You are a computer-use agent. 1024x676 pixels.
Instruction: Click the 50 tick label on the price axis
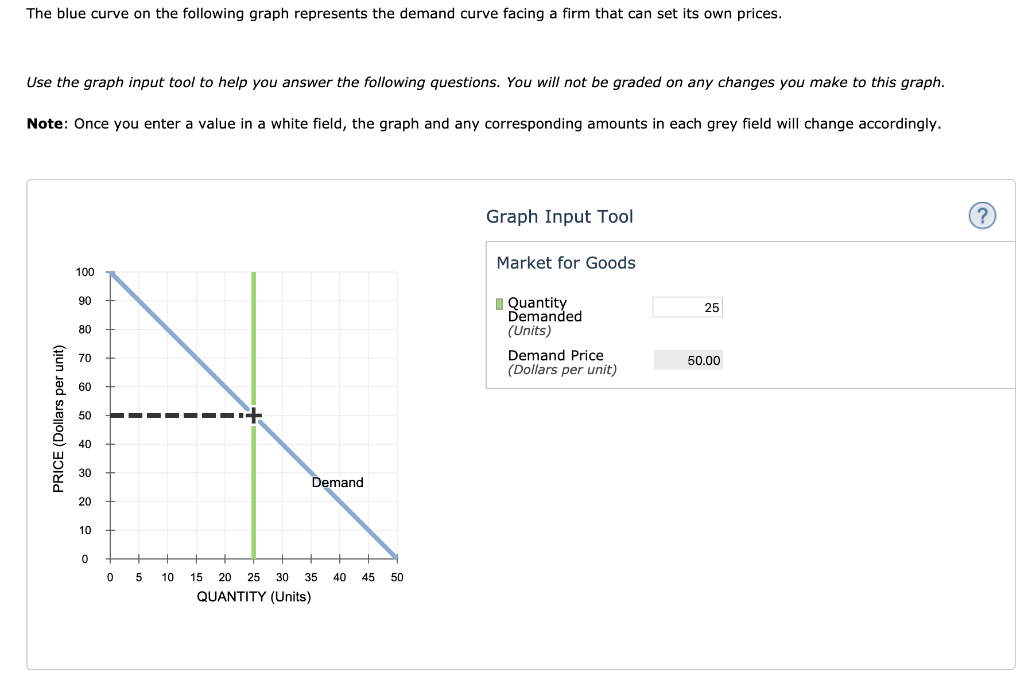click(85, 415)
